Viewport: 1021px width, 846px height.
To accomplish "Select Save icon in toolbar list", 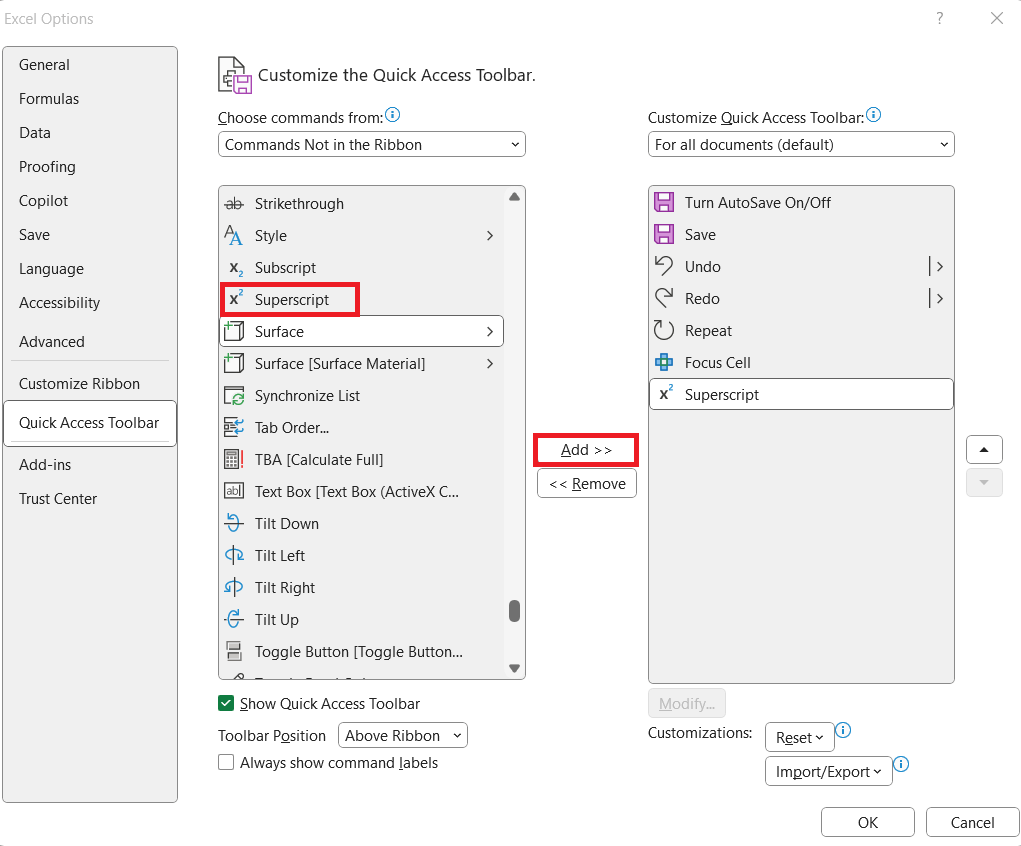I will click(664, 234).
